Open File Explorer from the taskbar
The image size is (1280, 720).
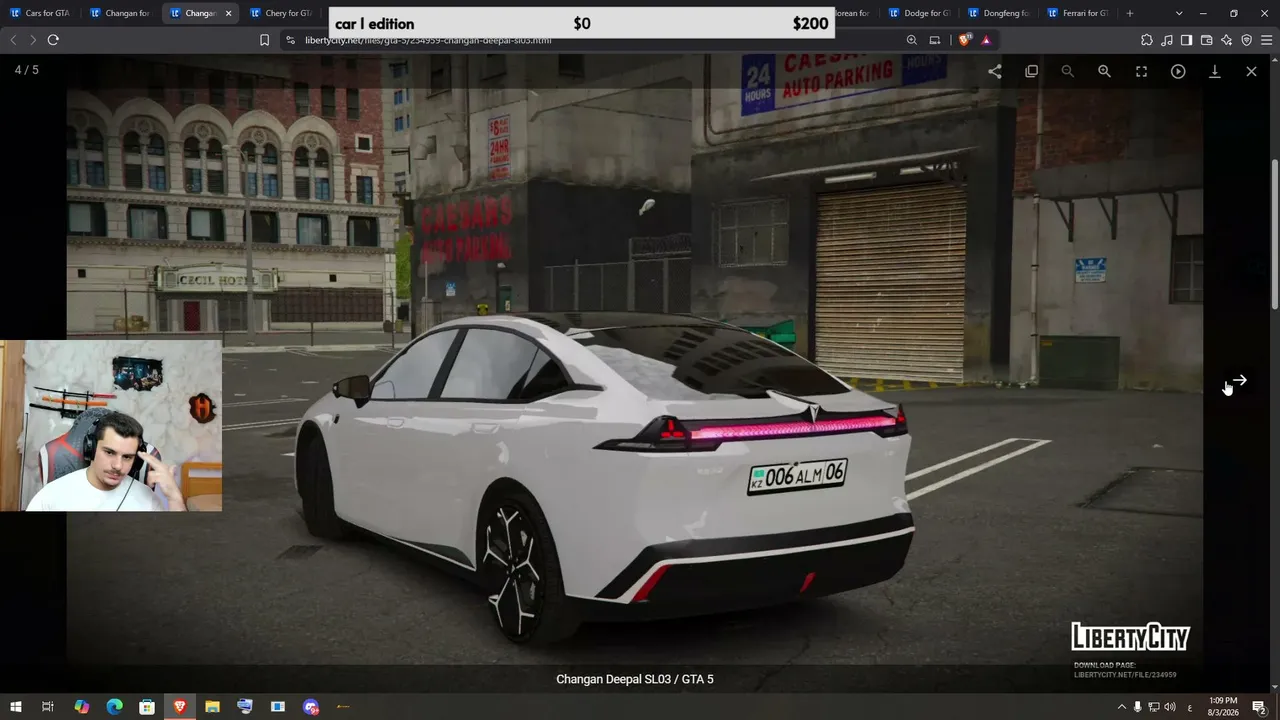(x=212, y=707)
